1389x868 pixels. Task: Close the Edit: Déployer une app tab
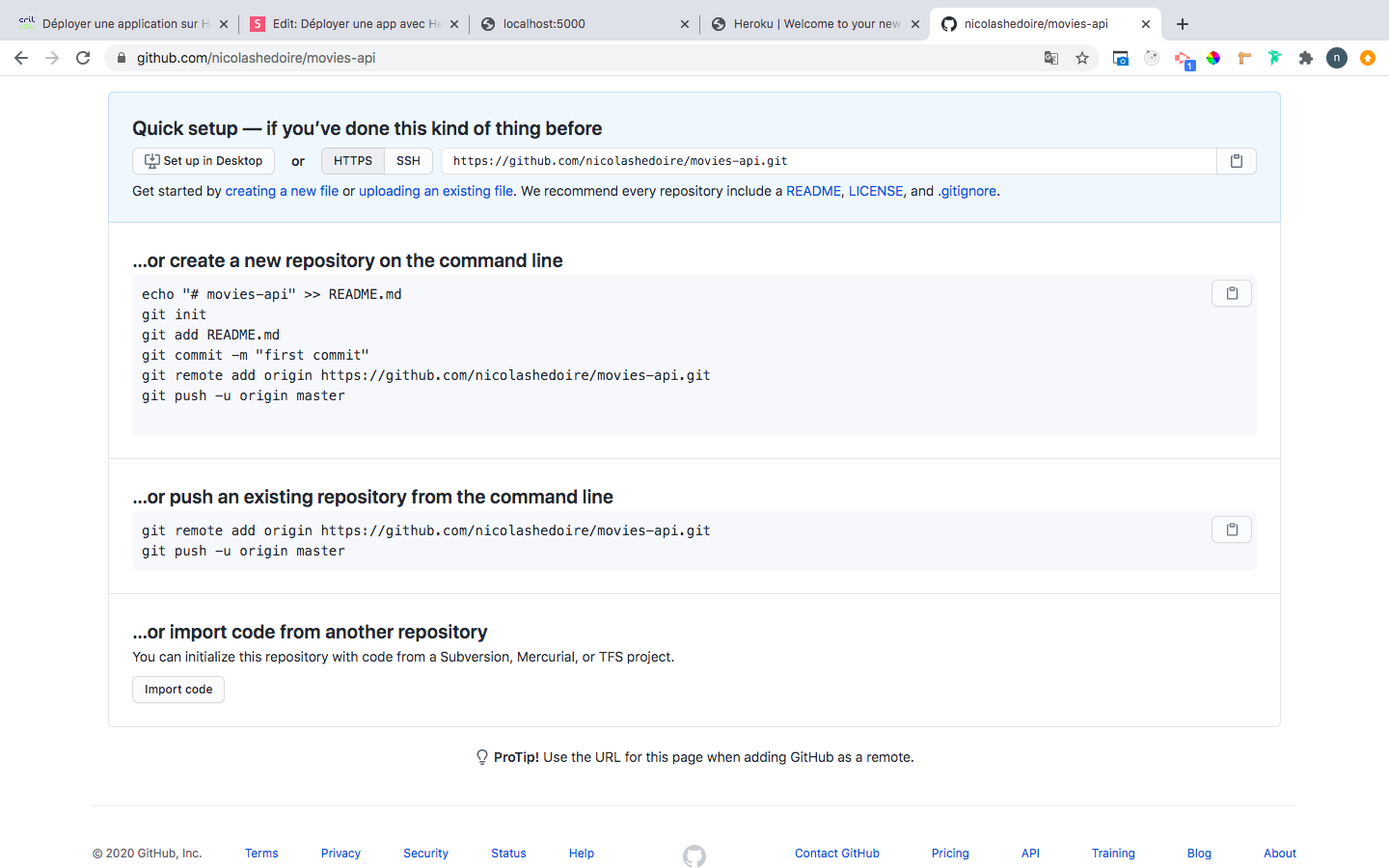click(454, 24)
